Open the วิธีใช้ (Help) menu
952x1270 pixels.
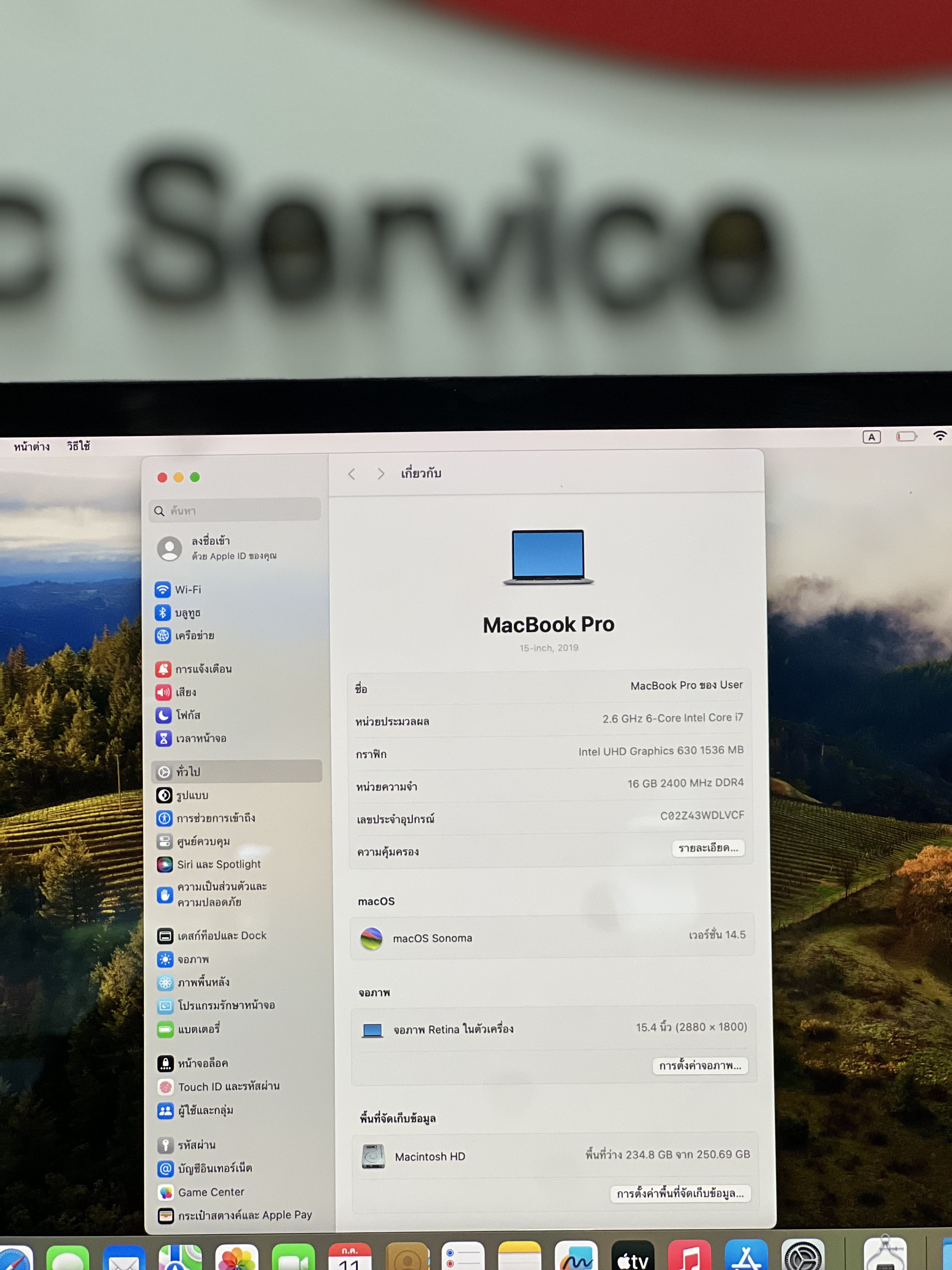[x=79, y=446]
